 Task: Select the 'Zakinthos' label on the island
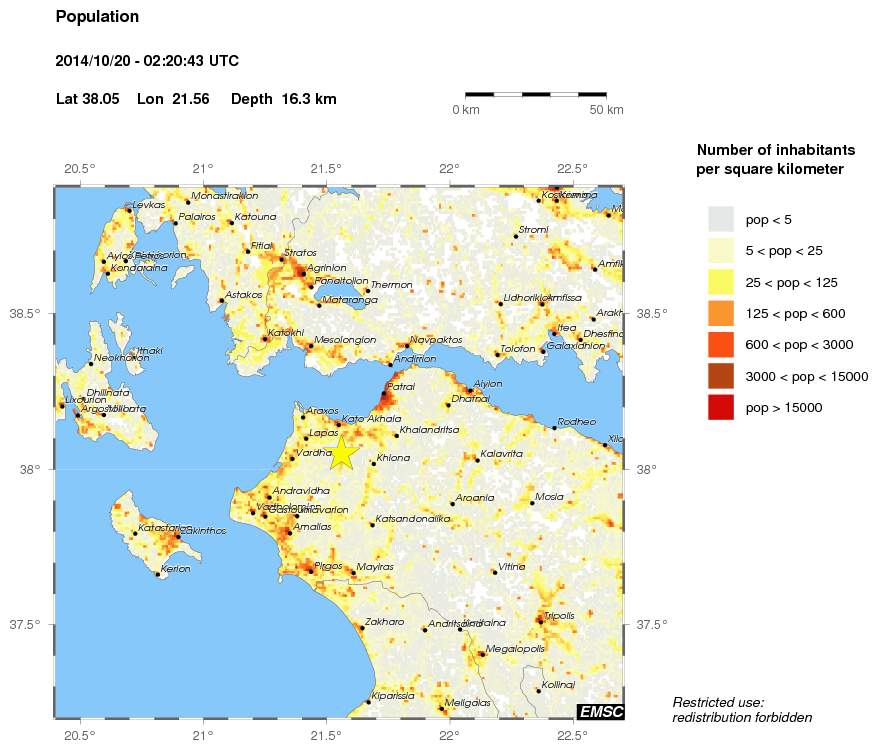coord(204,530)
